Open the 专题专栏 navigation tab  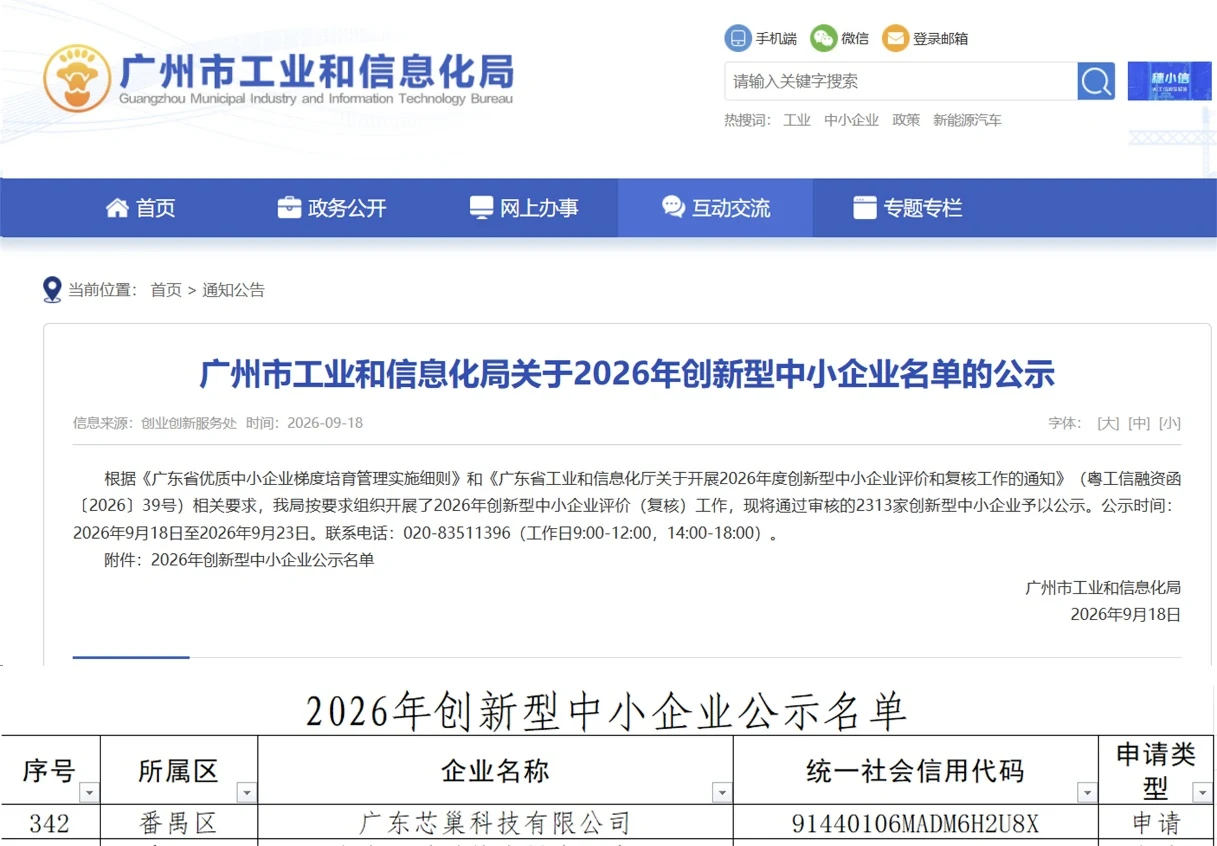point(908,208)
